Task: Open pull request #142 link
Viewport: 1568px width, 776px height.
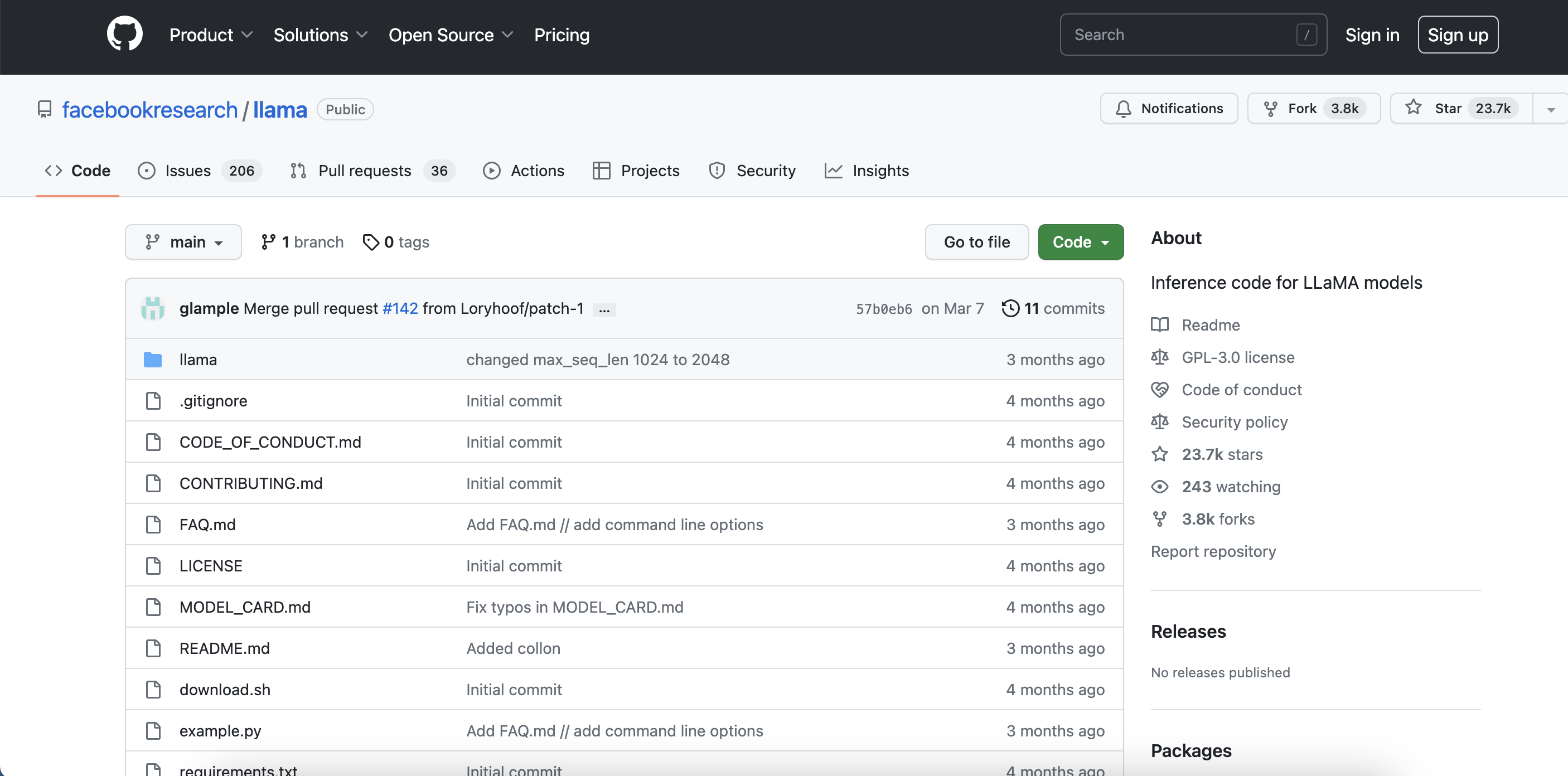Action: click(x=400, y=309)
